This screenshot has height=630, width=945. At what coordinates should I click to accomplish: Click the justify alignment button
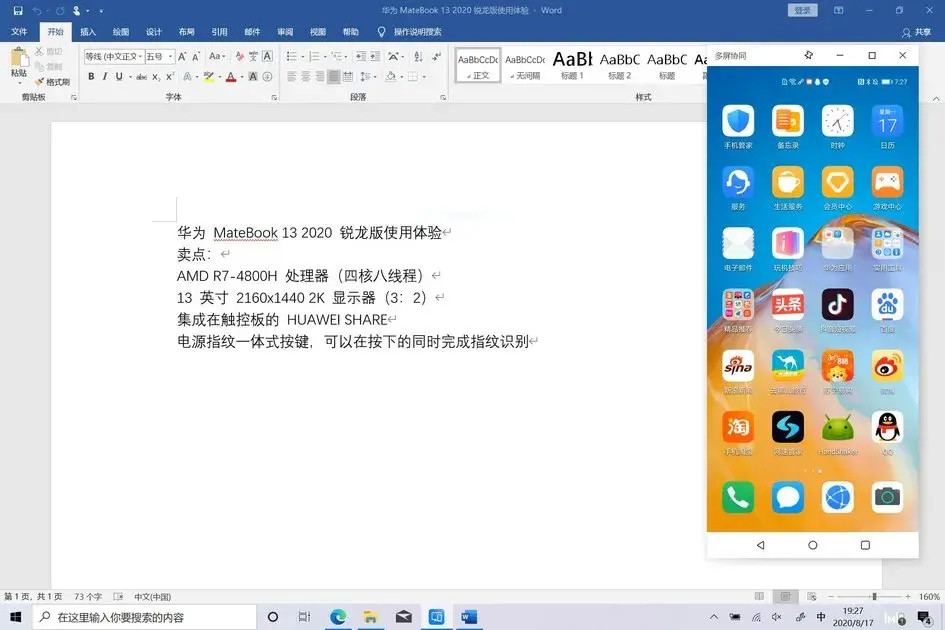click(x=333, y=77)
